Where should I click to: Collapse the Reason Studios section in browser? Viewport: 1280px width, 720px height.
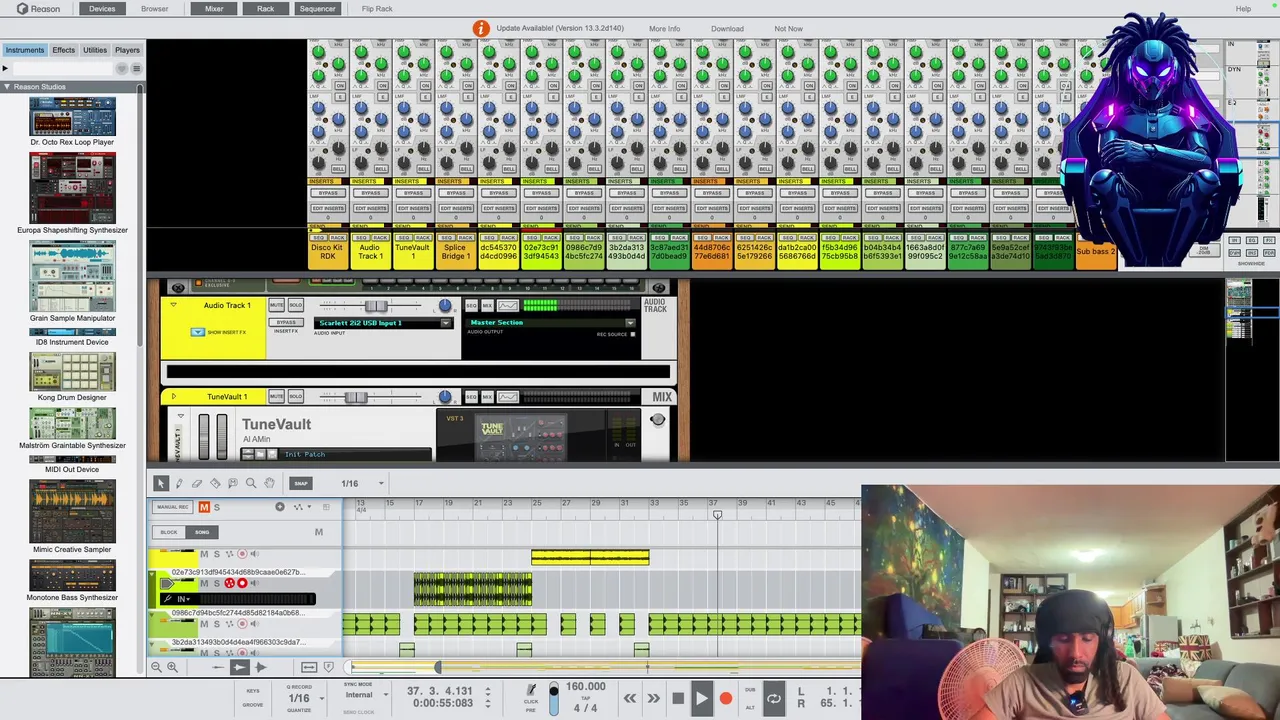pos(6,87)
